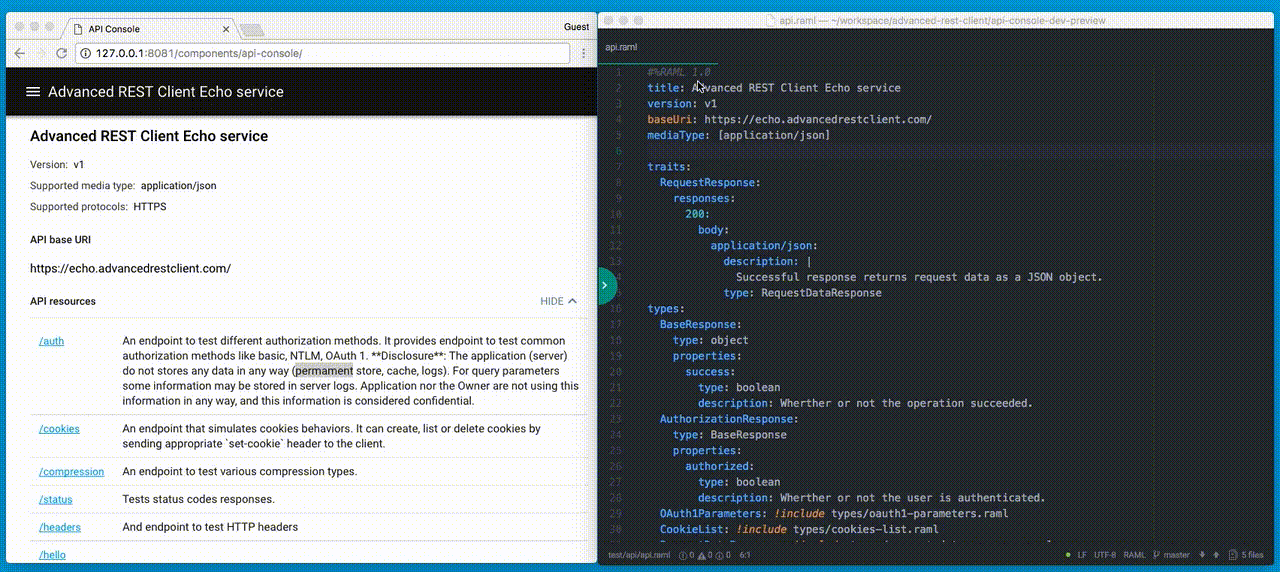The width and height of the screenshot is (1280, 572).
Task: Click the test/api/api.raml file path in status bar
Action: tap(639, 555)
